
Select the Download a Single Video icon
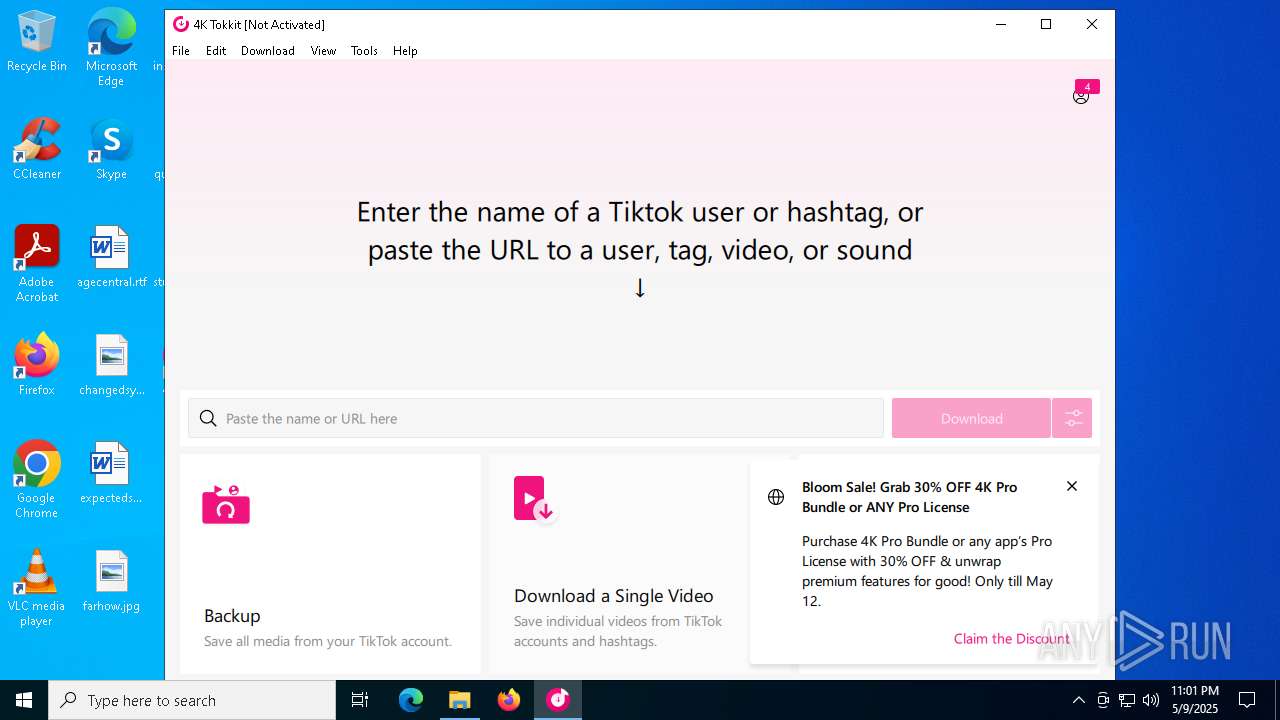[534, 498]
